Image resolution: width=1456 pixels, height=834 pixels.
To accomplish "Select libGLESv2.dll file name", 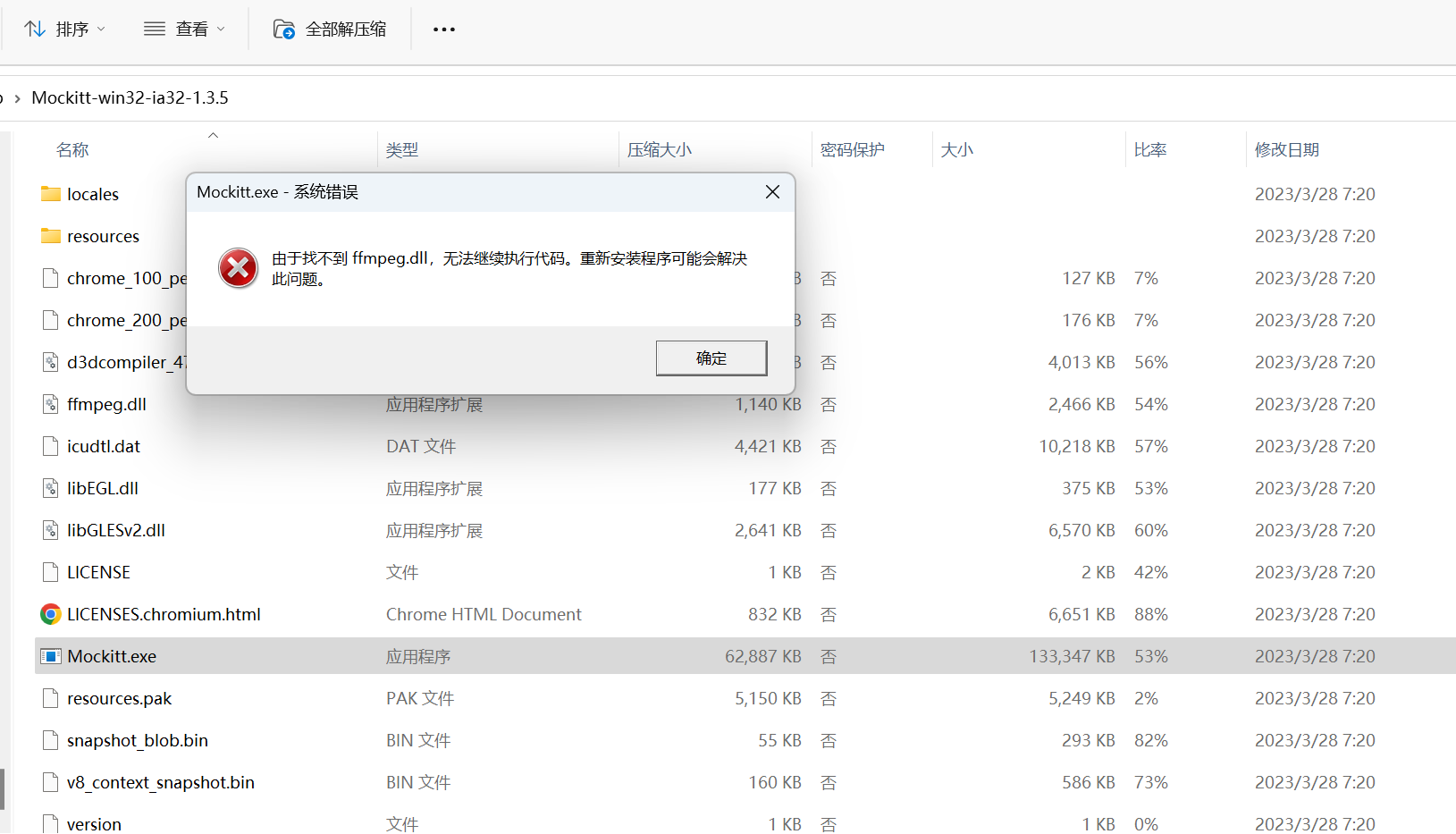I will pos(116,530).
